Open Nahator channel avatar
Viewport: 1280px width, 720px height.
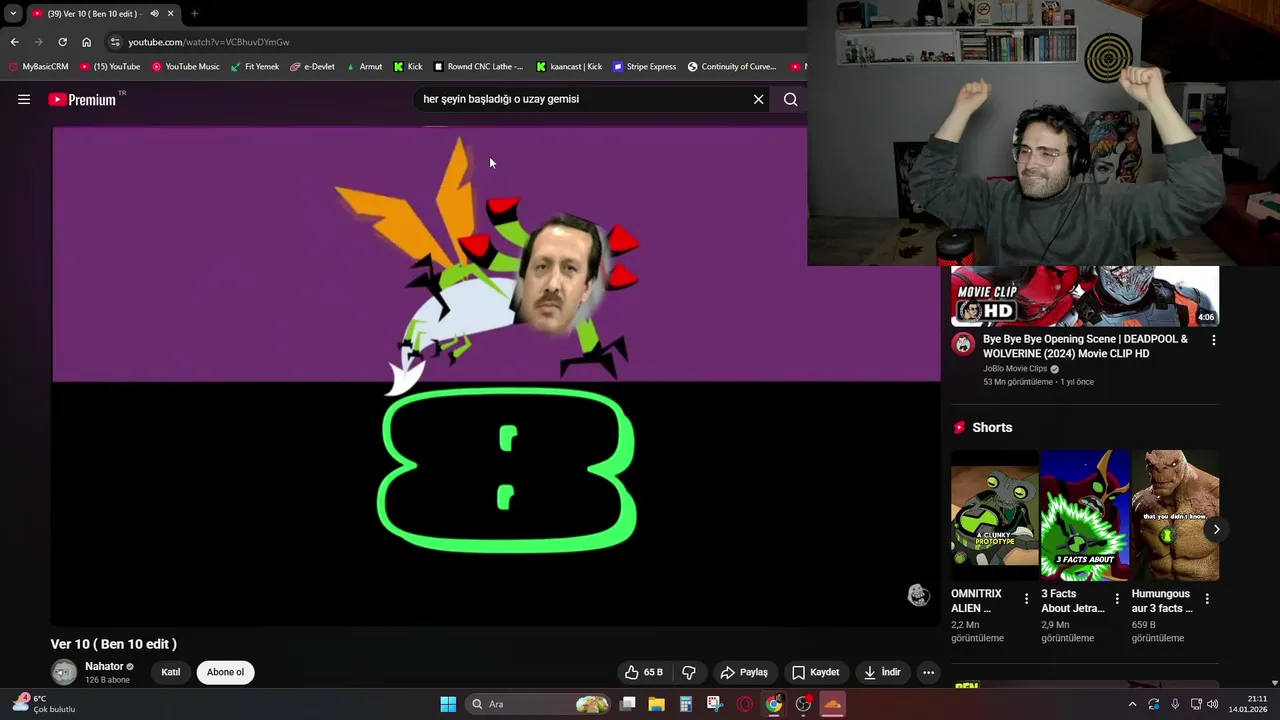pyautogui.click(x=64, y=672)
